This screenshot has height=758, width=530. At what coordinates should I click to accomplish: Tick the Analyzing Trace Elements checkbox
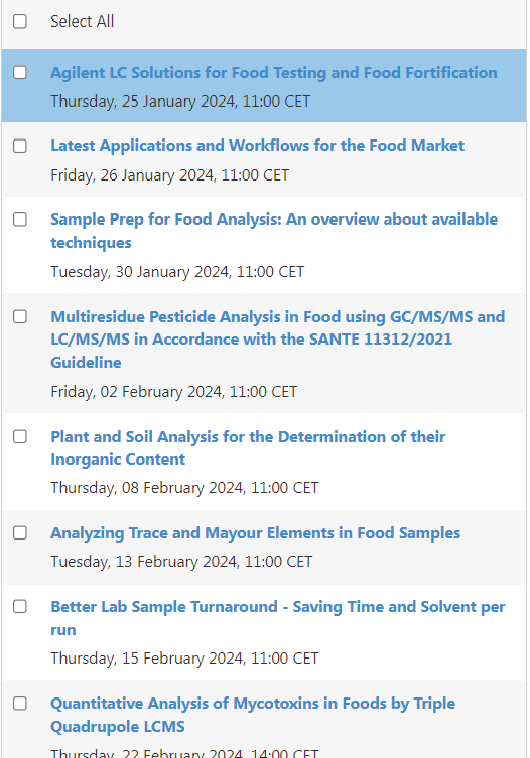tap(20, 533)
